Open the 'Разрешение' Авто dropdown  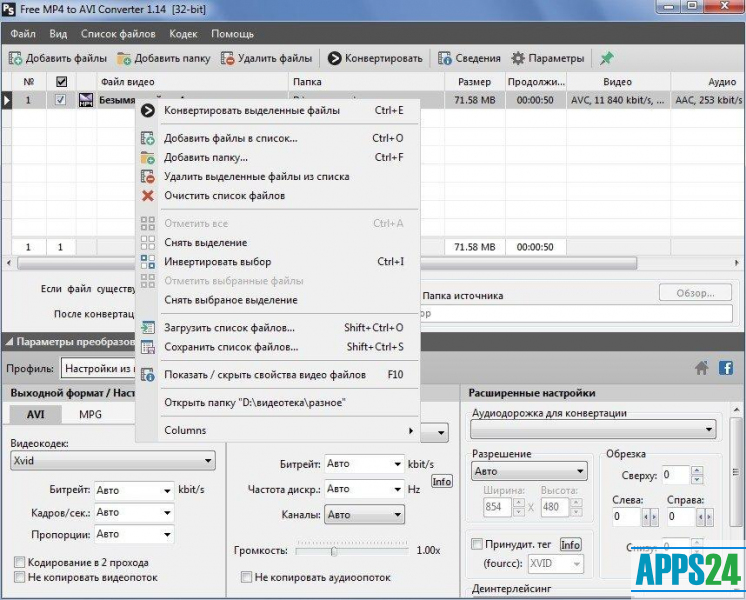pos(529,471)
